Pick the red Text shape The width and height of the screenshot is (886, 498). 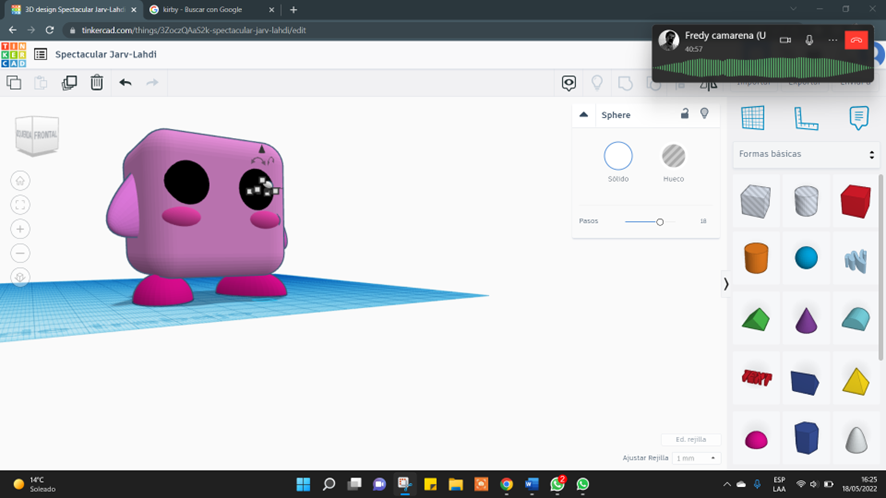coord(756,378)
